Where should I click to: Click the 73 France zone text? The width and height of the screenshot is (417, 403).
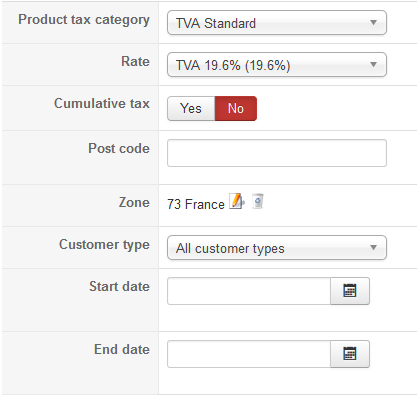click(x=196, y=204)
